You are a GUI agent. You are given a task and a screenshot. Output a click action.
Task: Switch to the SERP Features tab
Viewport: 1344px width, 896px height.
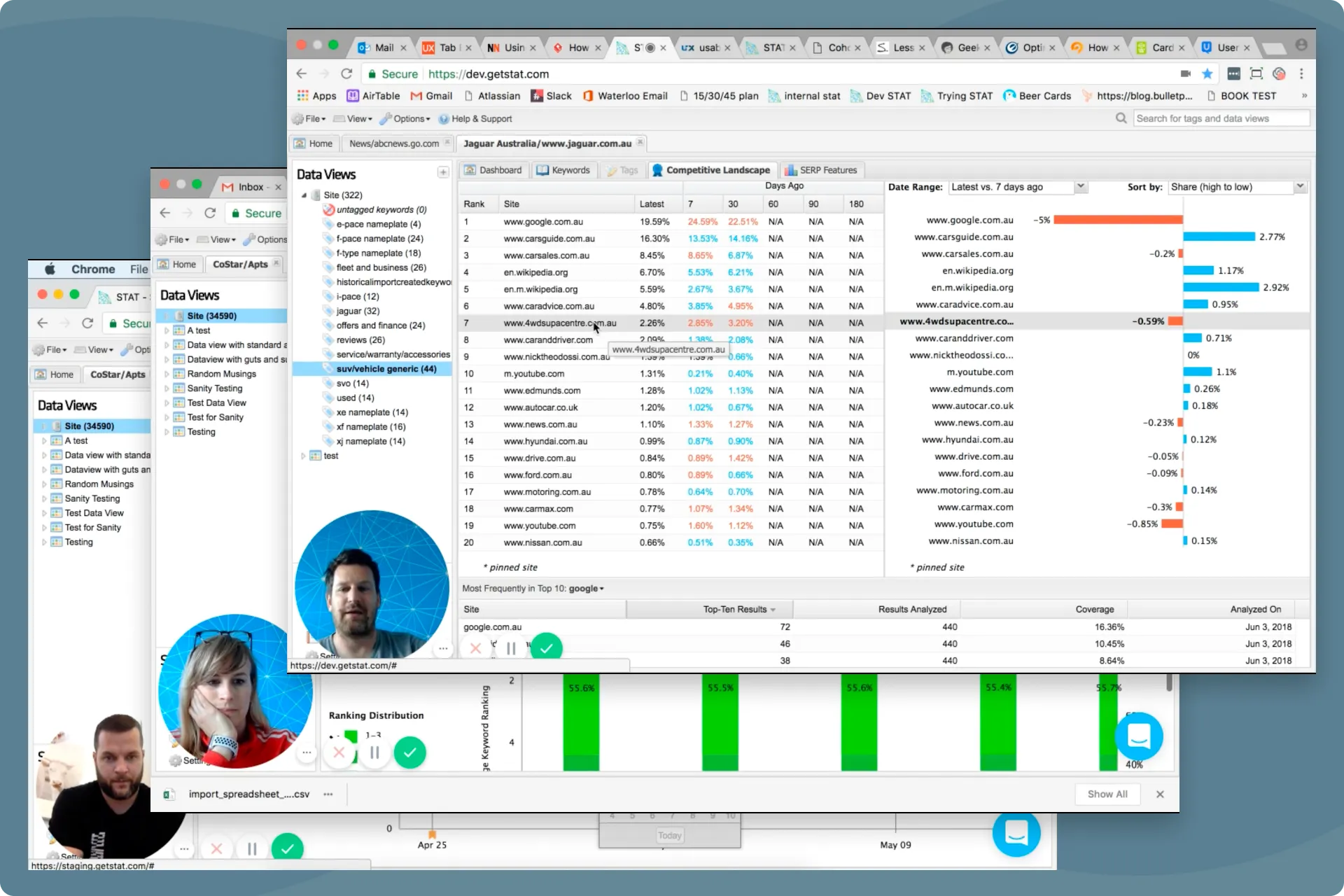(822, 170)
